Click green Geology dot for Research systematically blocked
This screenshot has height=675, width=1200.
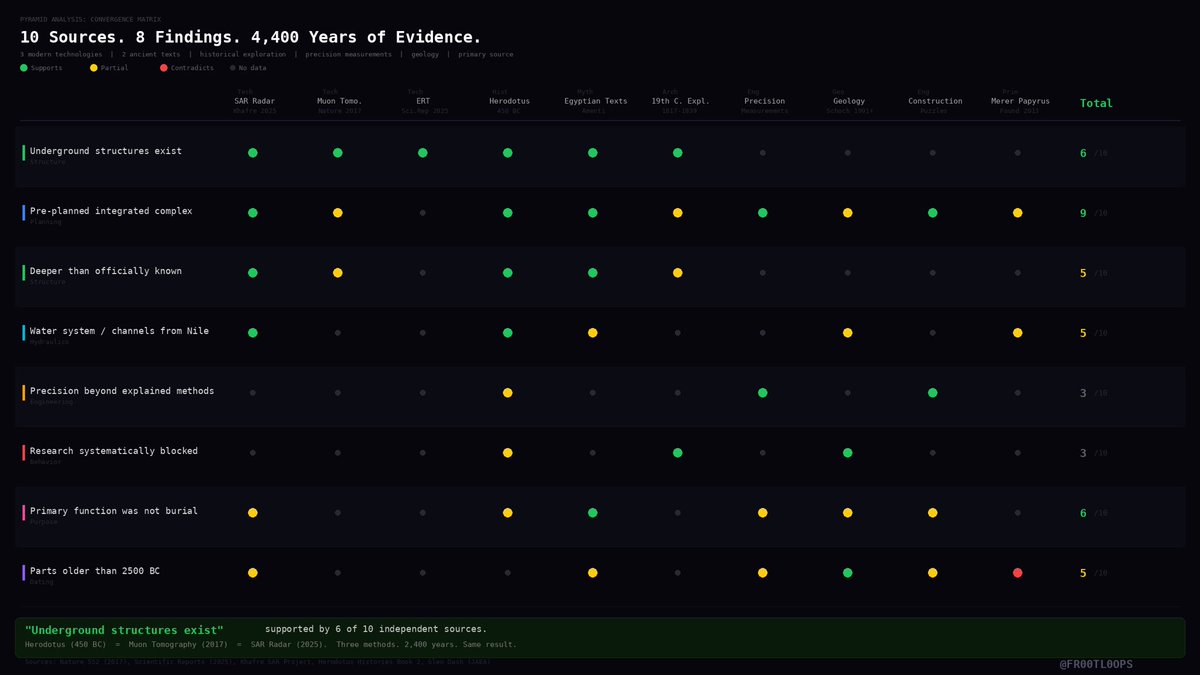[848, 453]
